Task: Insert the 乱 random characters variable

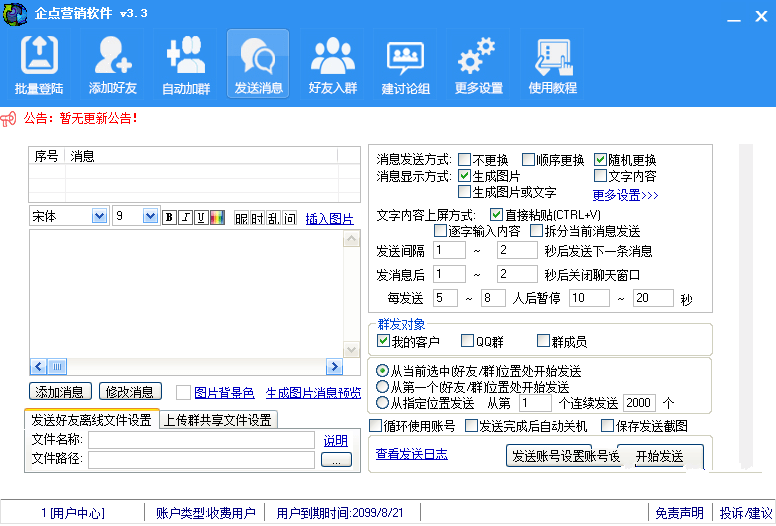Action: coord(273,218)
